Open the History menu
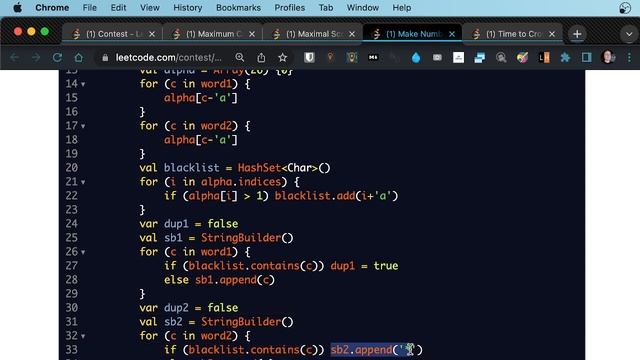640x360 pixels. 188,7
